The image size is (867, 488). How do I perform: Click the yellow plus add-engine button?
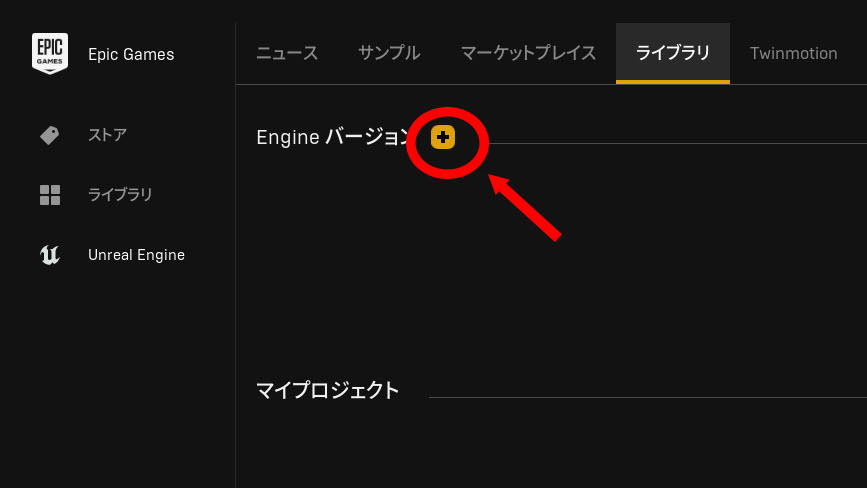(443, 137)
